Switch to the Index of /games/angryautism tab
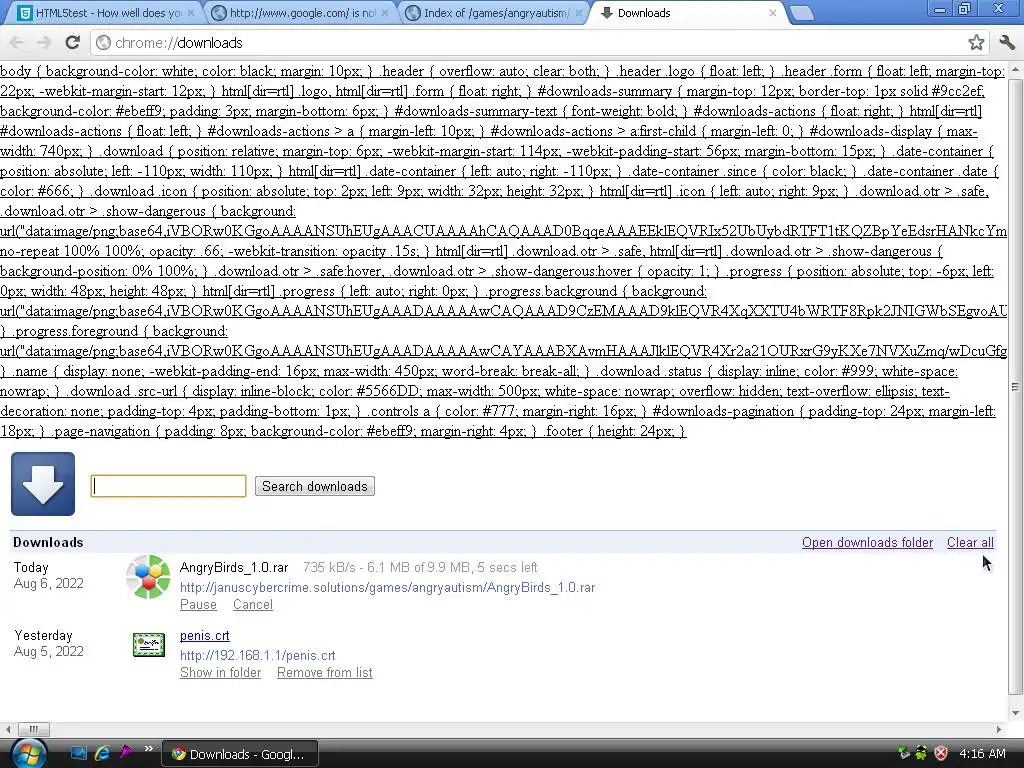Viewport: 1024px width, 768px height. [494, 13]
